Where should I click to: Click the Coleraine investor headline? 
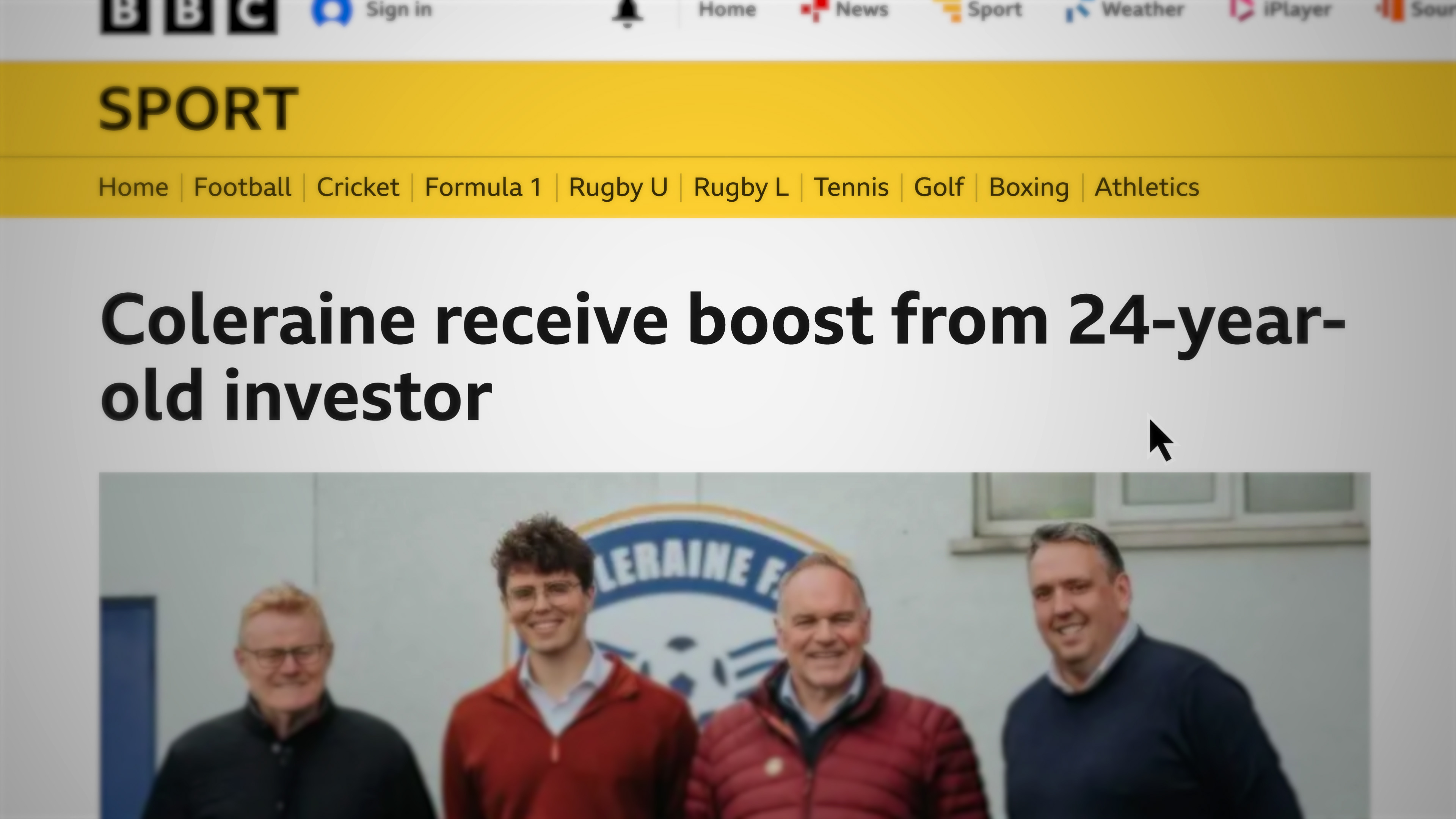click(722, 356)
